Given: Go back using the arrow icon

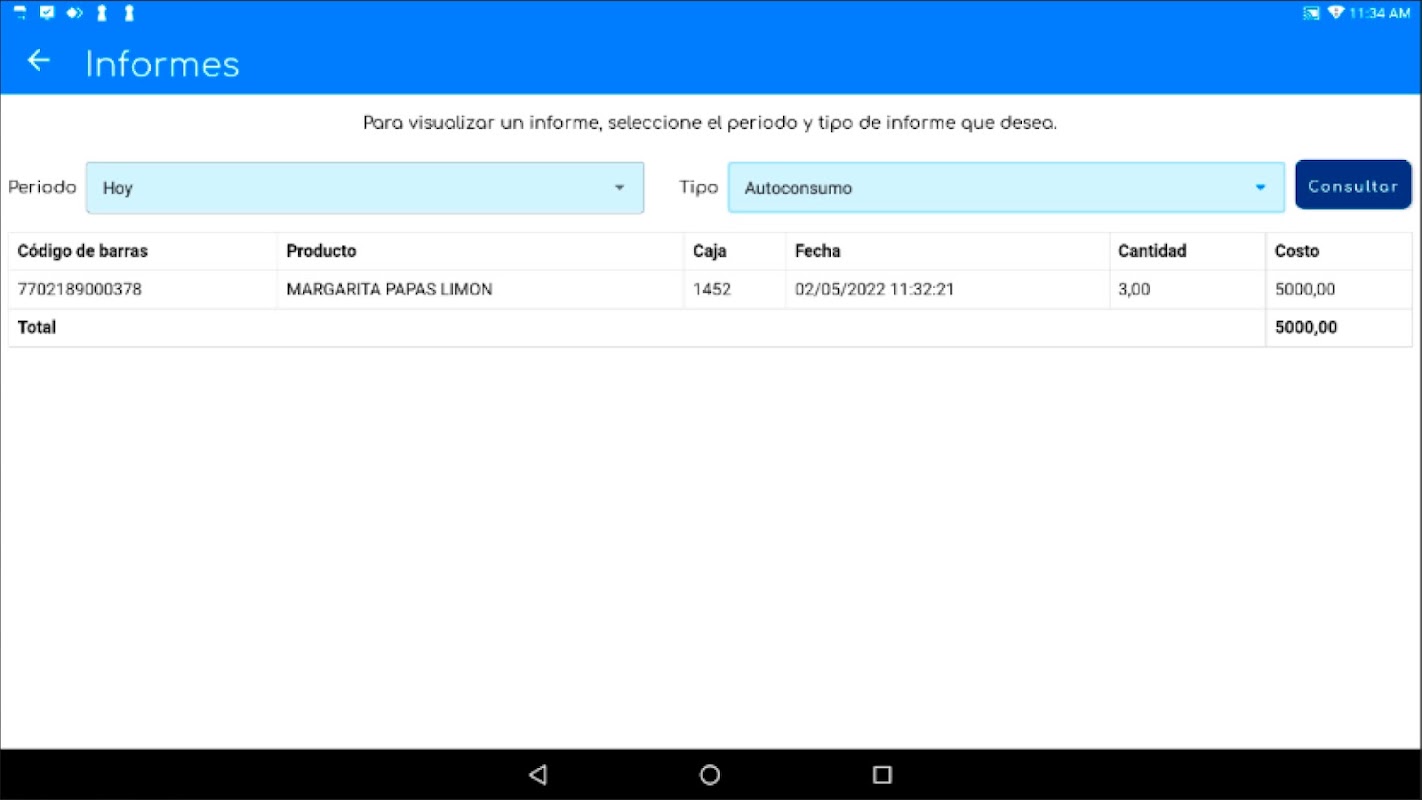Looking at the screenshot, I should tap(38, 61).
